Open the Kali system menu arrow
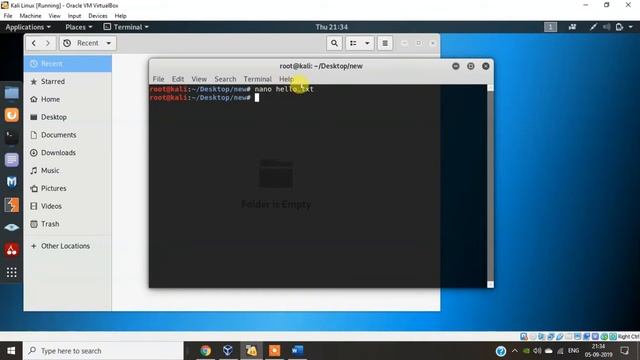Screen dimensions: 640x360 (631, 27)
